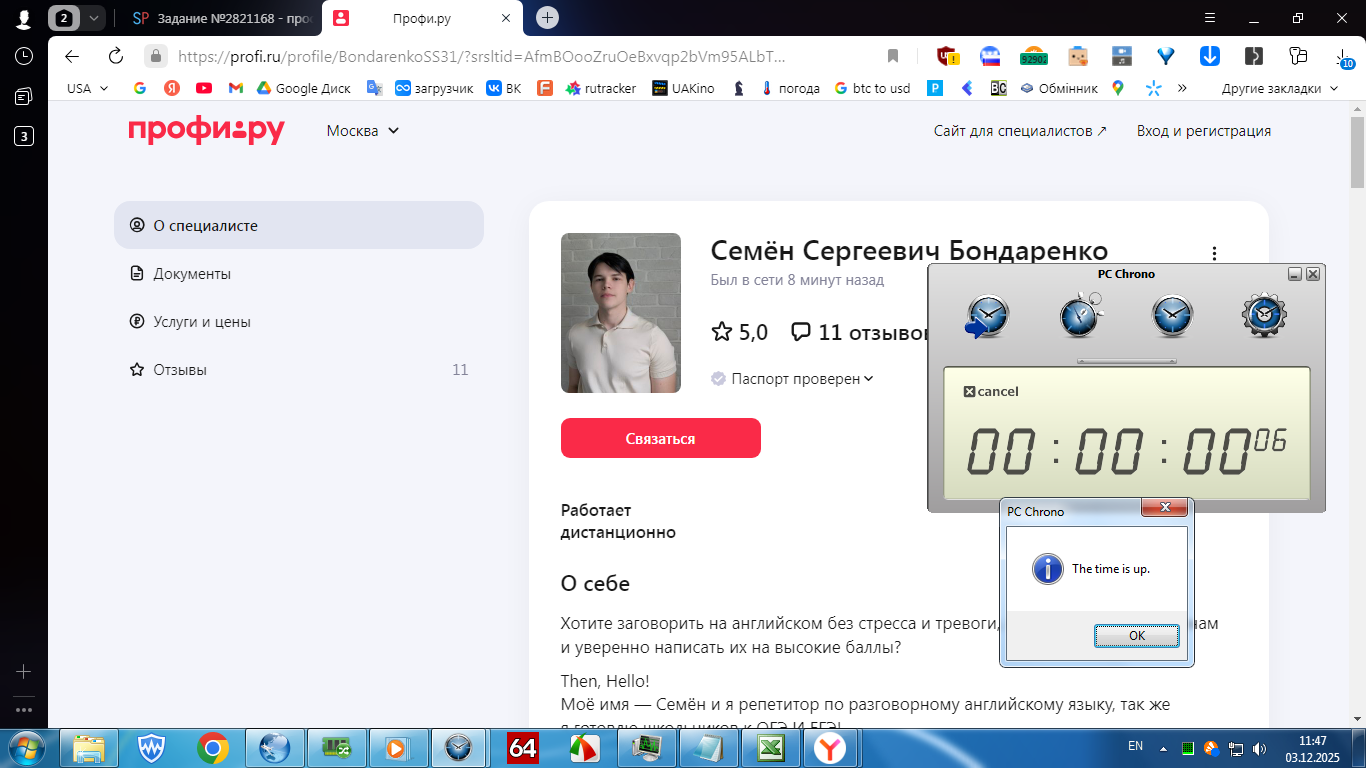Open the countdown timer mode in PC Chrono
The height and width of the screenshot is (768, 1366).
pyautogui.click(x=987, y=316)
